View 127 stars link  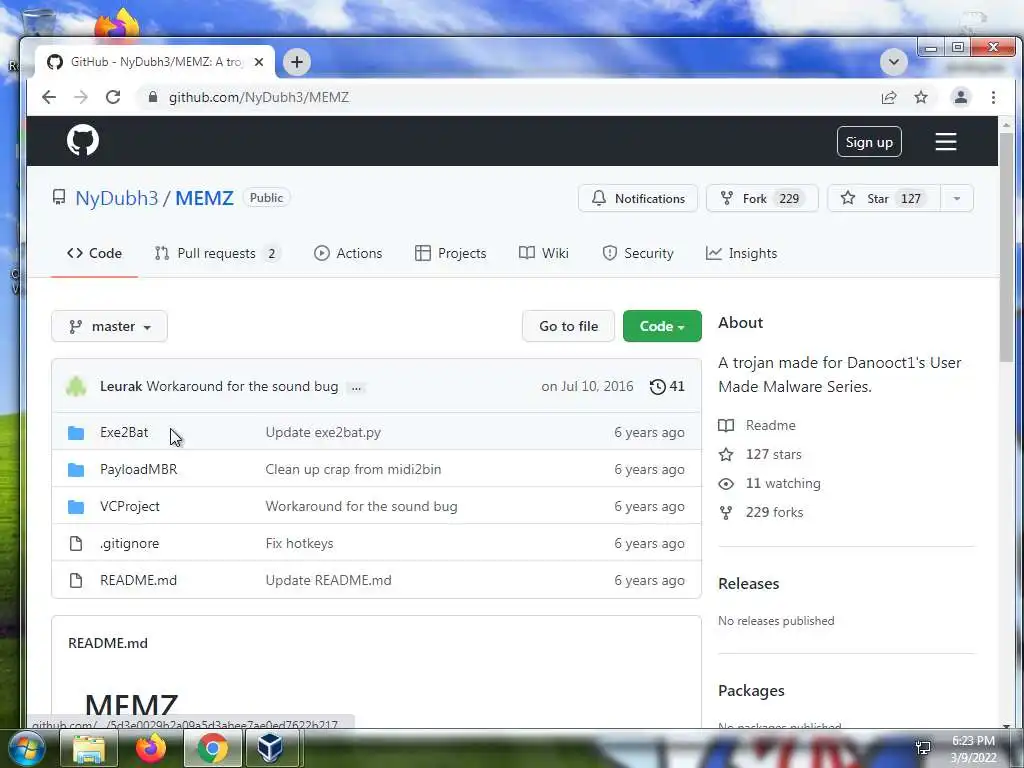coord(773,455)
